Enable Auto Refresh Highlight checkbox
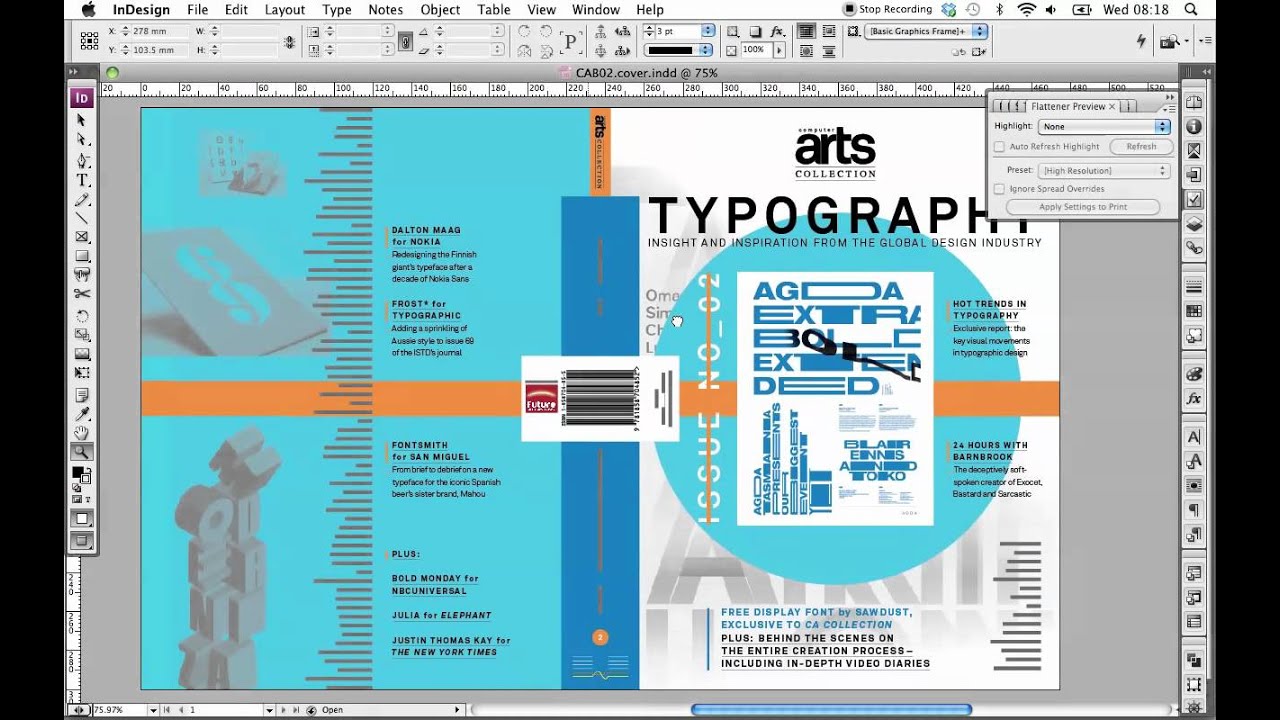Viewport: 1280px width, 720px height. point(999,147)
